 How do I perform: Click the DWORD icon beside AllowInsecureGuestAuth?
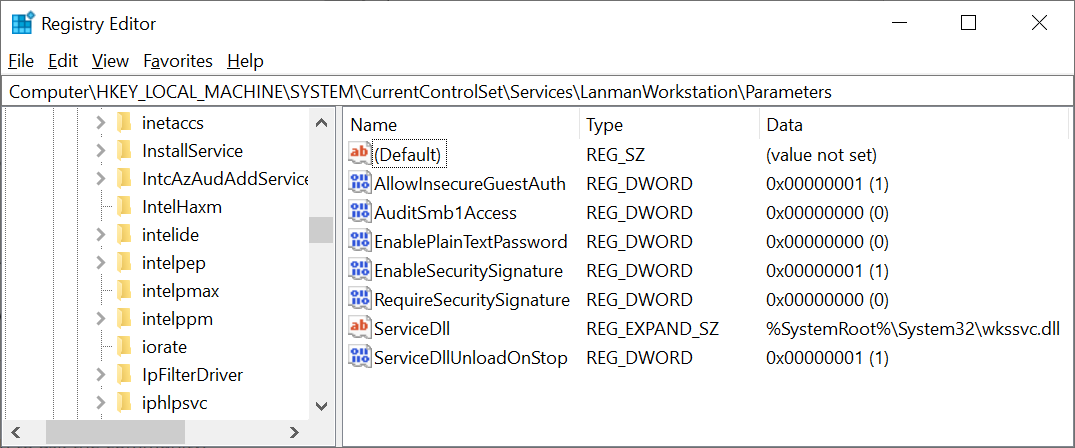coord(359,183)
